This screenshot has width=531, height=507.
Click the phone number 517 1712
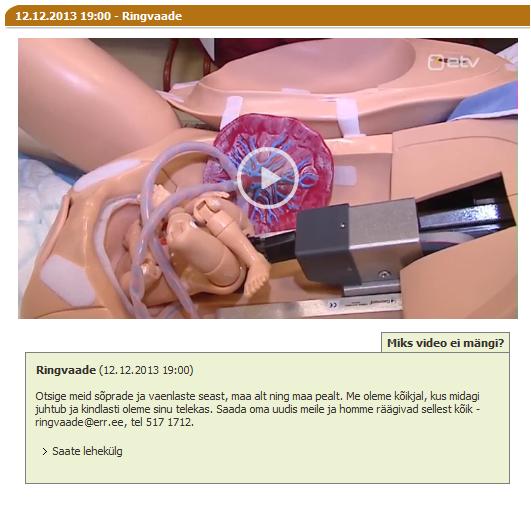click(x=169, y=422)
